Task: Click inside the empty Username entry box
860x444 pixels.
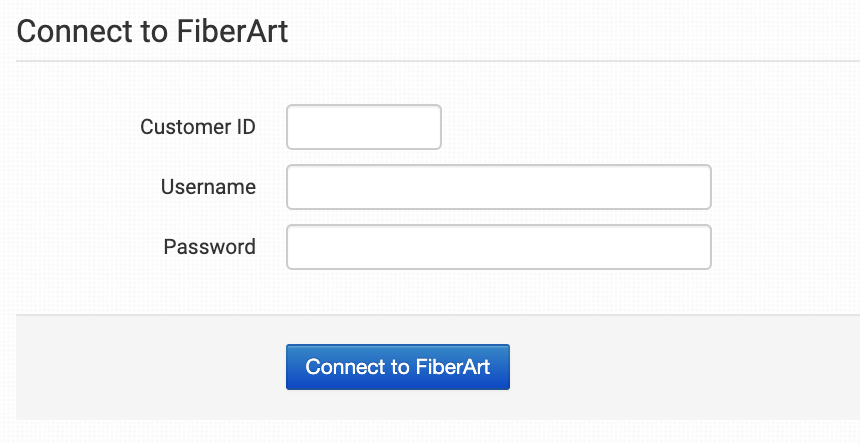Action: coord(498,187)
